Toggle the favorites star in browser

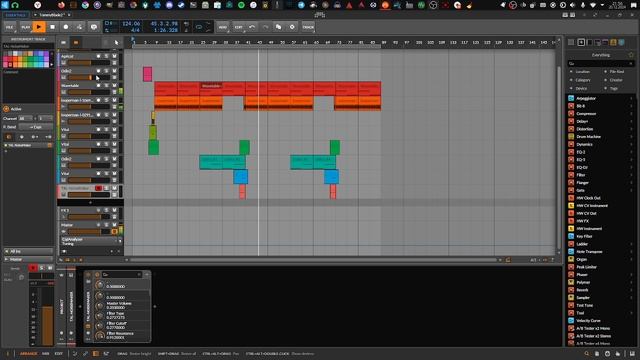[631, 55]
